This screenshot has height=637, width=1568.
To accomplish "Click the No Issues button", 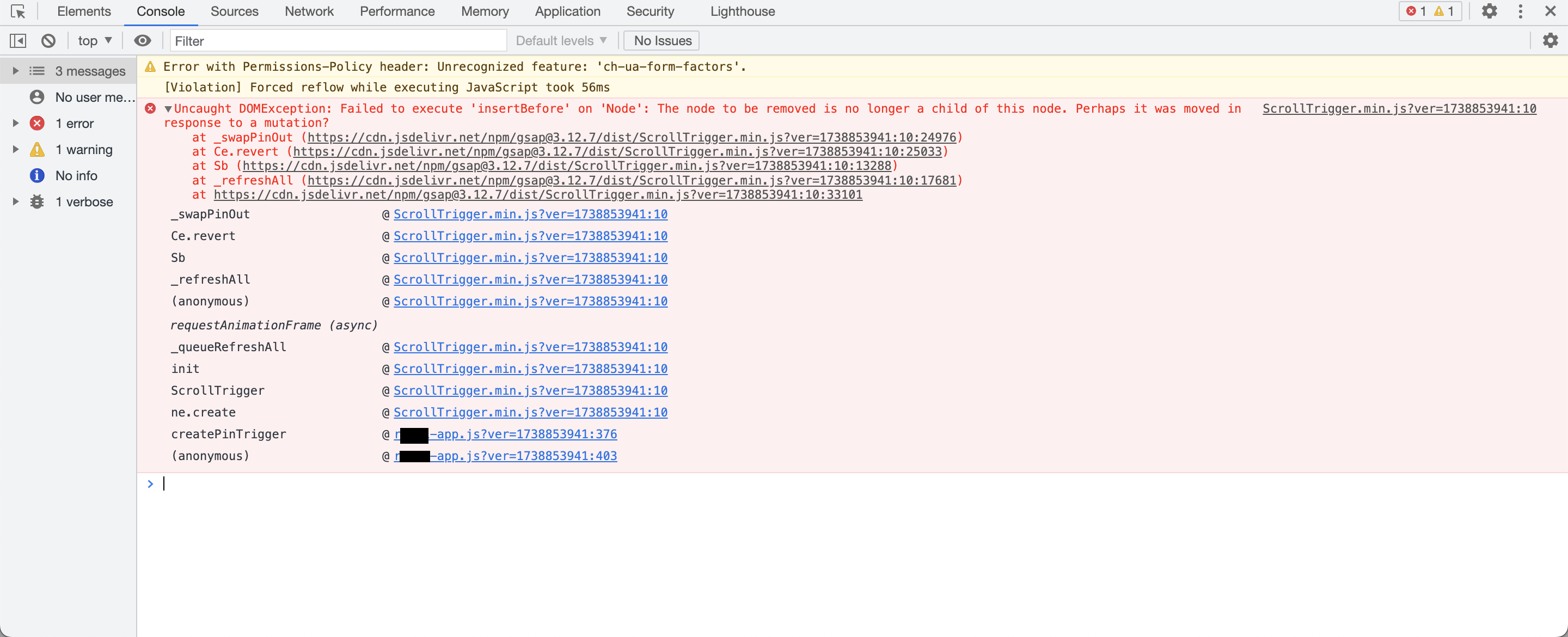I will (661, 41).
